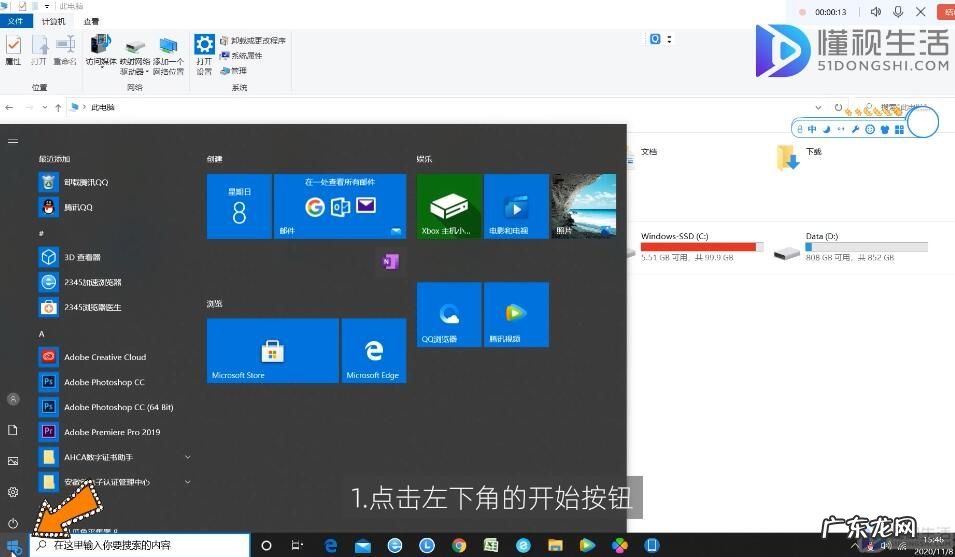Switch to the 文件 ribbon tab
Viewport: 955px width, 557px height.
(x=15, y=21)
